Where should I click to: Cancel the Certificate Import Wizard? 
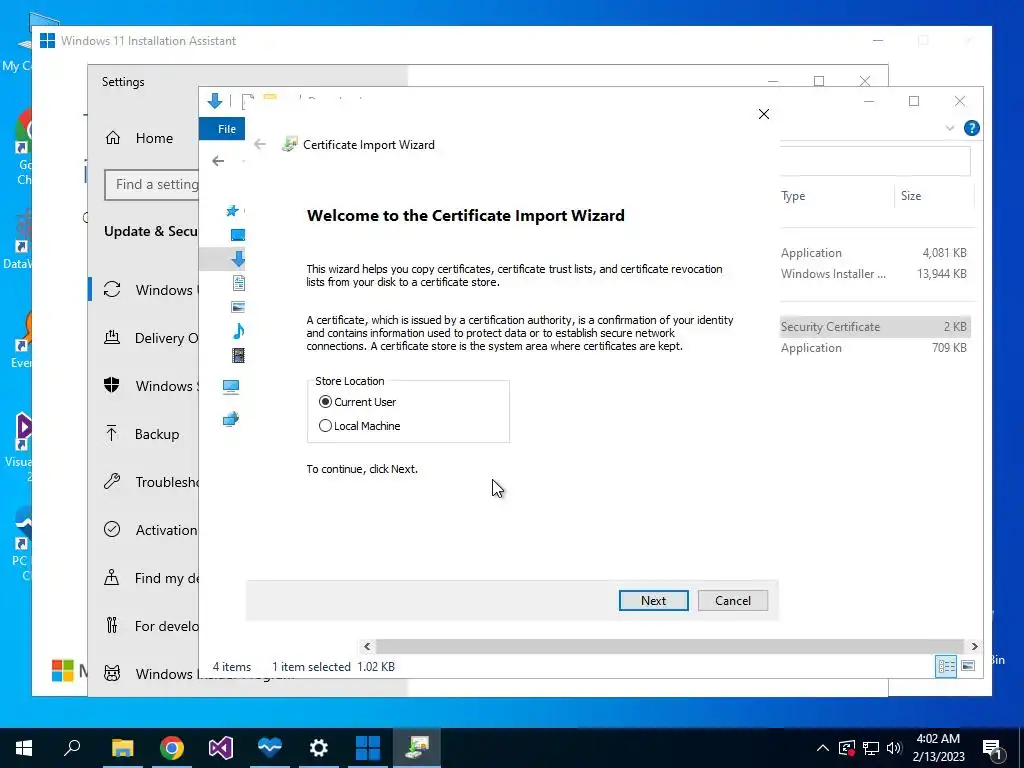tap(732, 600)
